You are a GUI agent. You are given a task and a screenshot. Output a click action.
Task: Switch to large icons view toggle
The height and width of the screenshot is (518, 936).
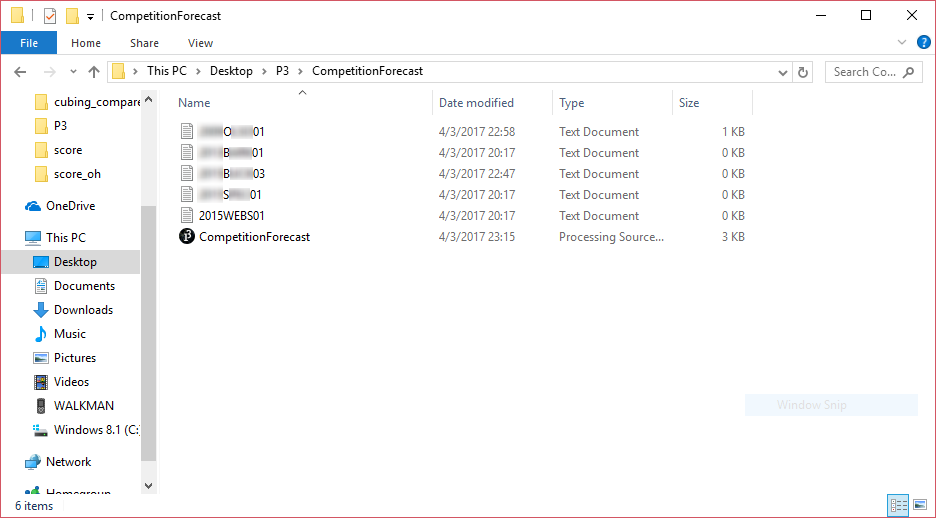pos(919,505)
